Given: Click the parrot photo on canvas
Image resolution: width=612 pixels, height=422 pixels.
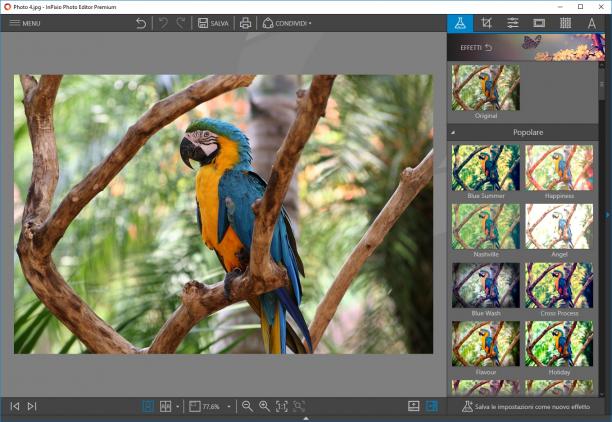Looking at the screenshot, I should (223, 214).
